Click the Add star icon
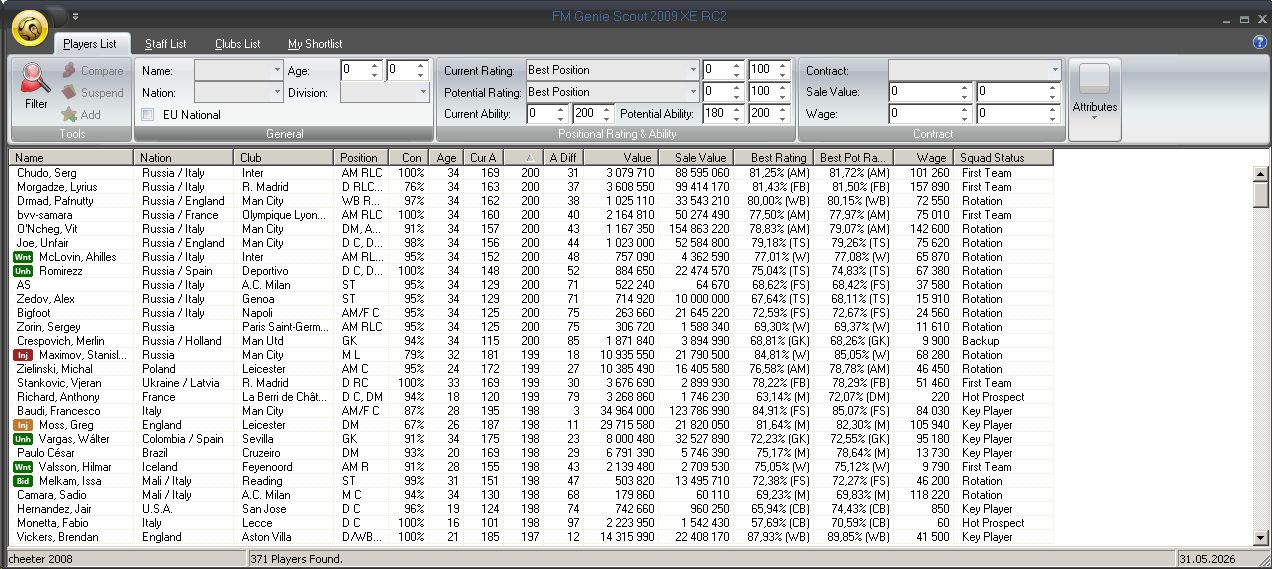 69,115
